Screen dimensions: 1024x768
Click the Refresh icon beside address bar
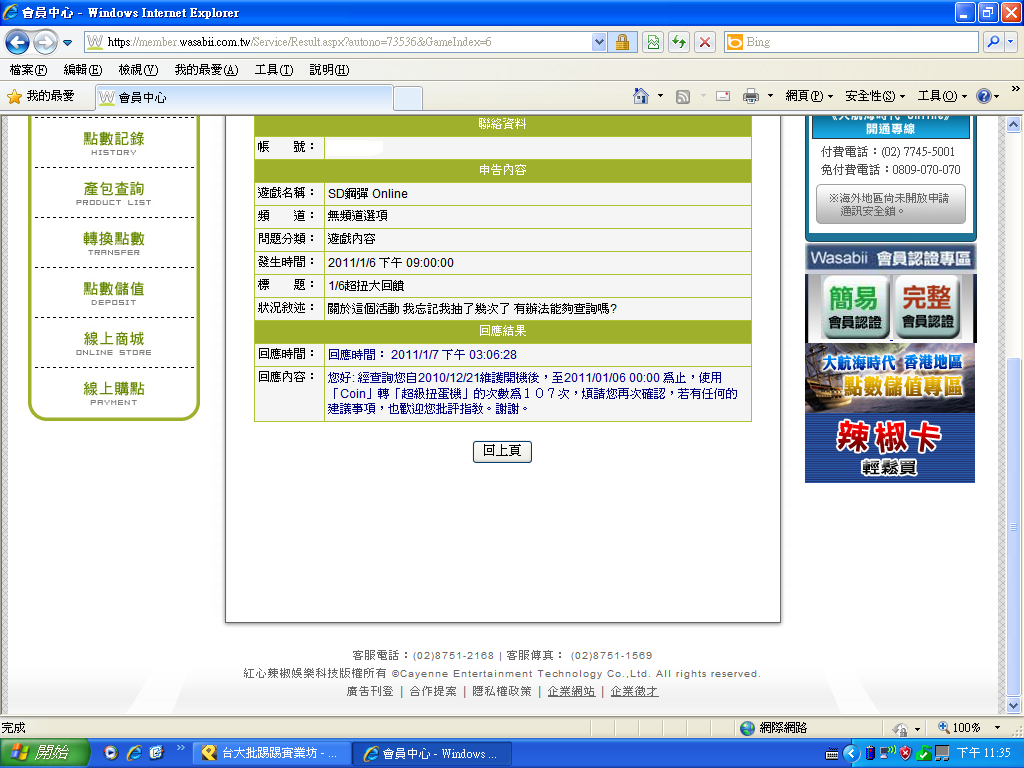click(x=680, y=42)
